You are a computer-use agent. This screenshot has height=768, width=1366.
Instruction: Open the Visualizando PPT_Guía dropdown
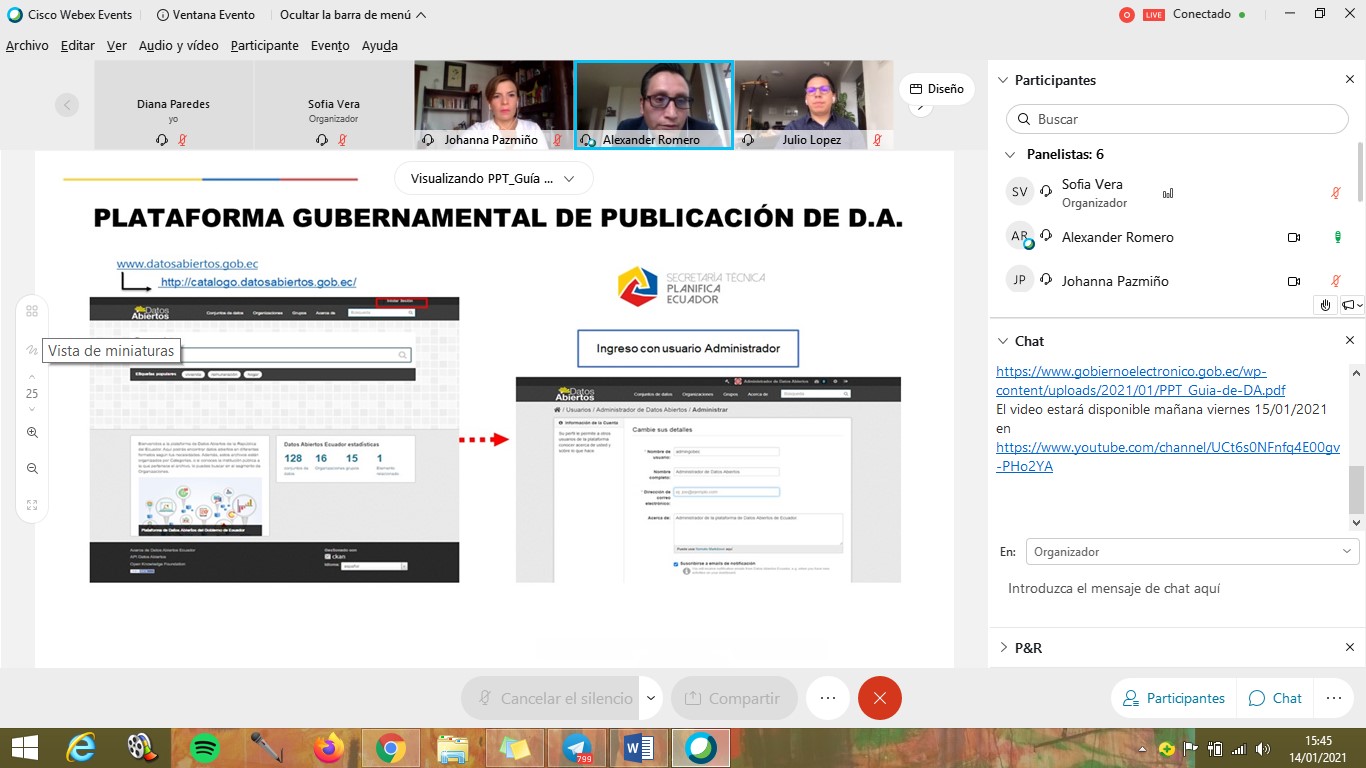(494, 177)
